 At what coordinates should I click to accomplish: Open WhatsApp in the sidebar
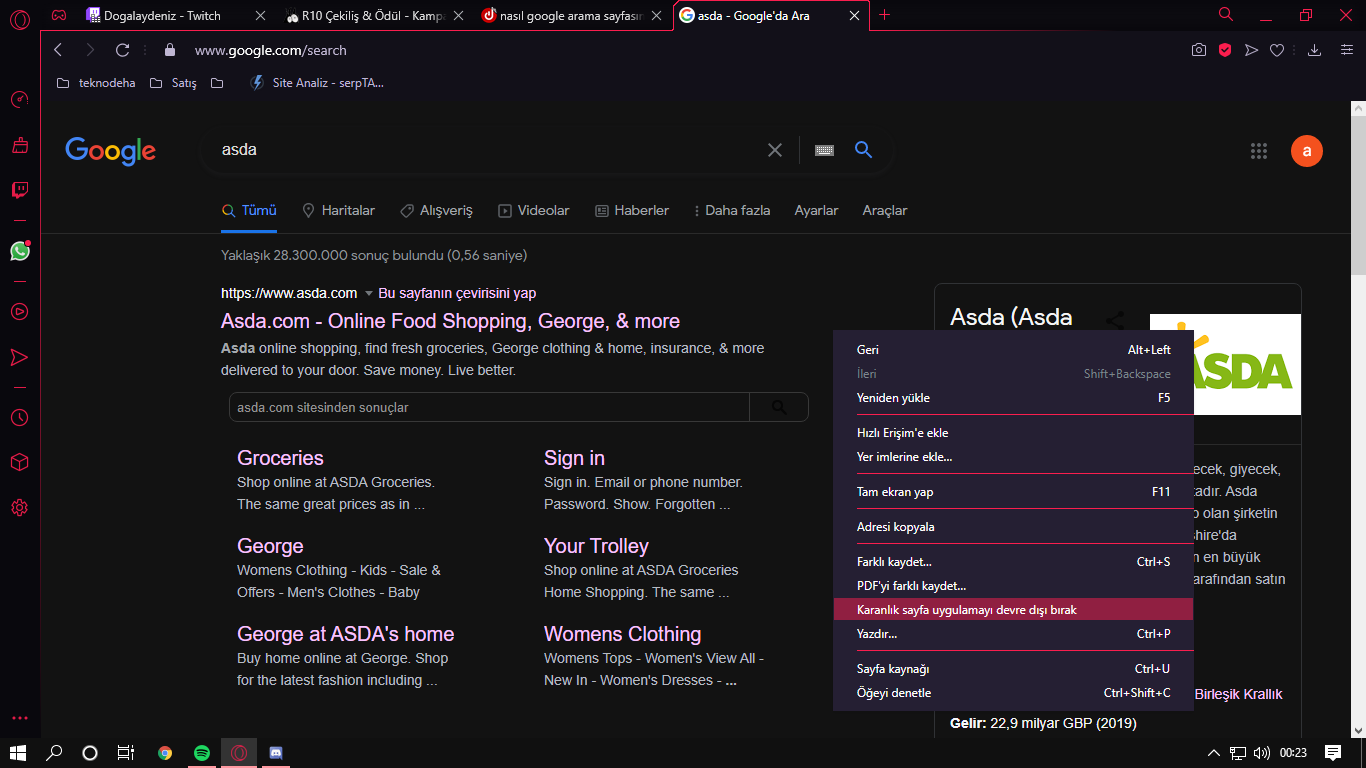(19, 251)
